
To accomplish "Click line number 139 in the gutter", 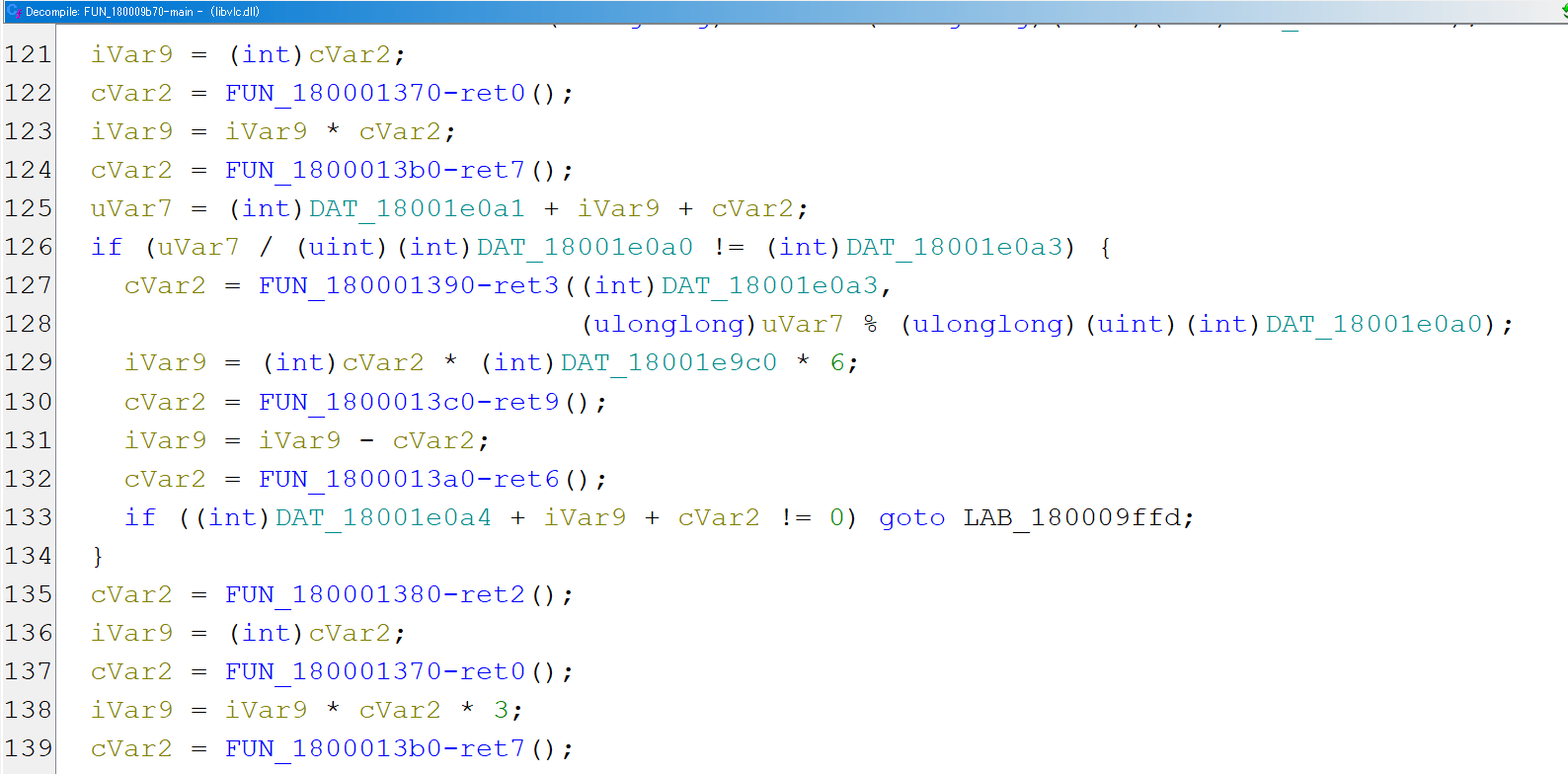I will [x=28, y=748].
